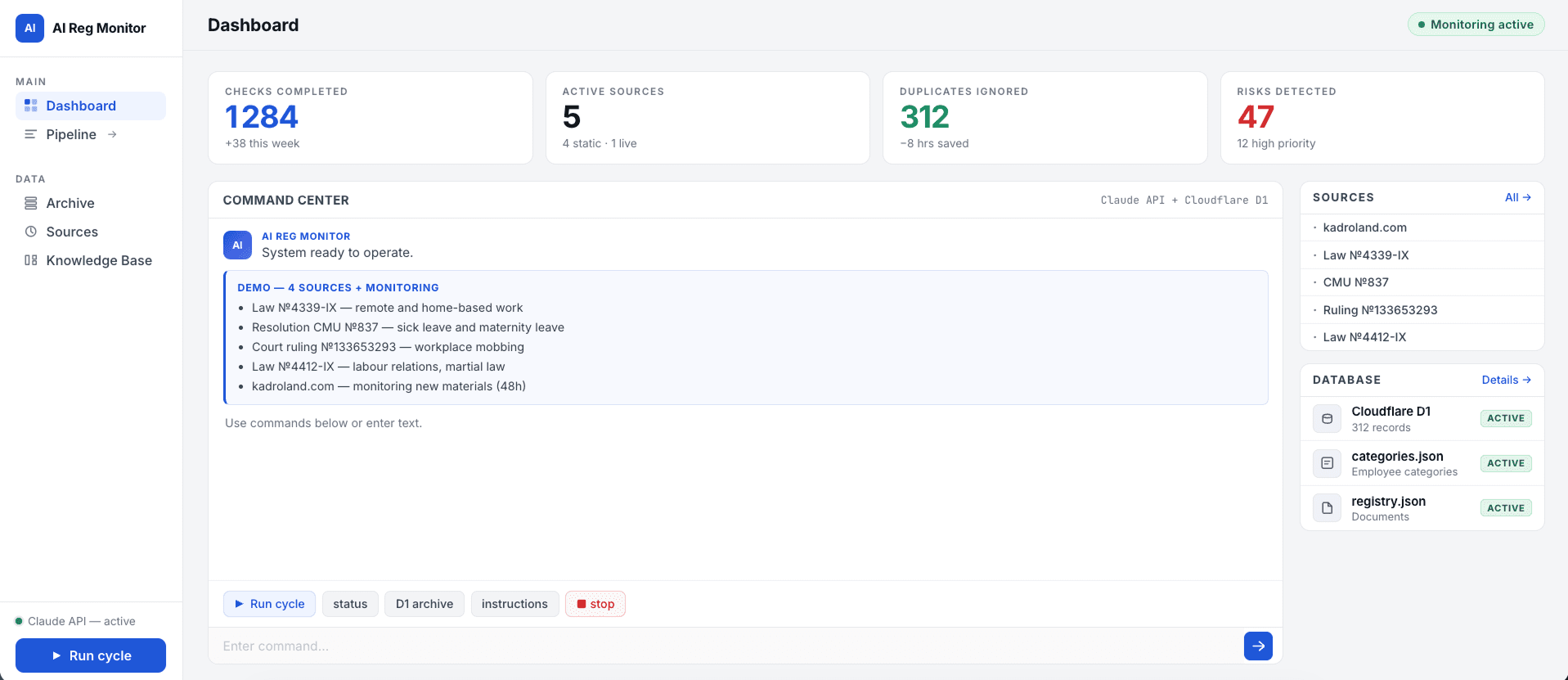This screenshot has width=1568, height=680.
Task: Select CMU №837 in Sources list
Action: (1422, 282)
